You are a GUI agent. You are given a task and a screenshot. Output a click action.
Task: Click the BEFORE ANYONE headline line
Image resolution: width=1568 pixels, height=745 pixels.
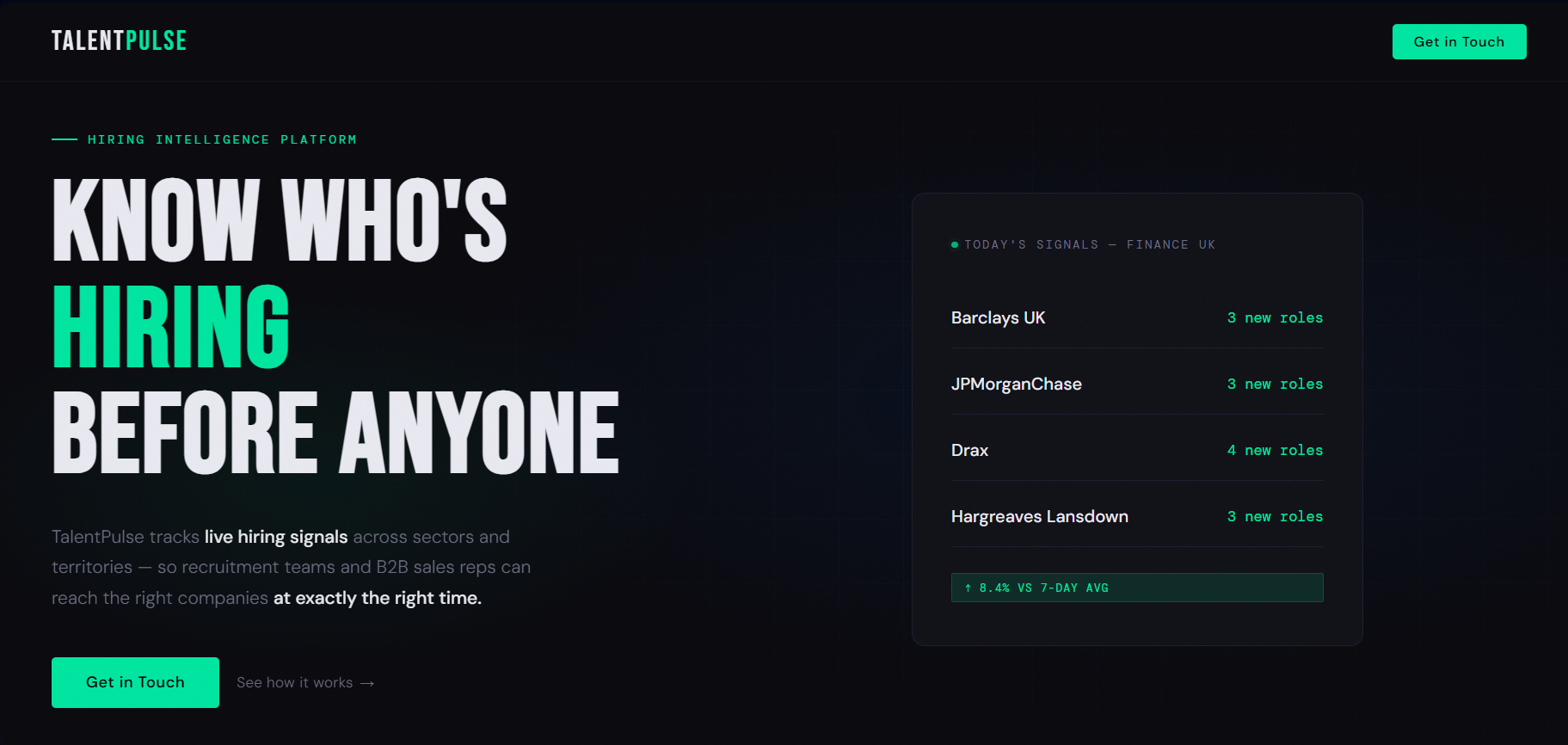point(336,432)
